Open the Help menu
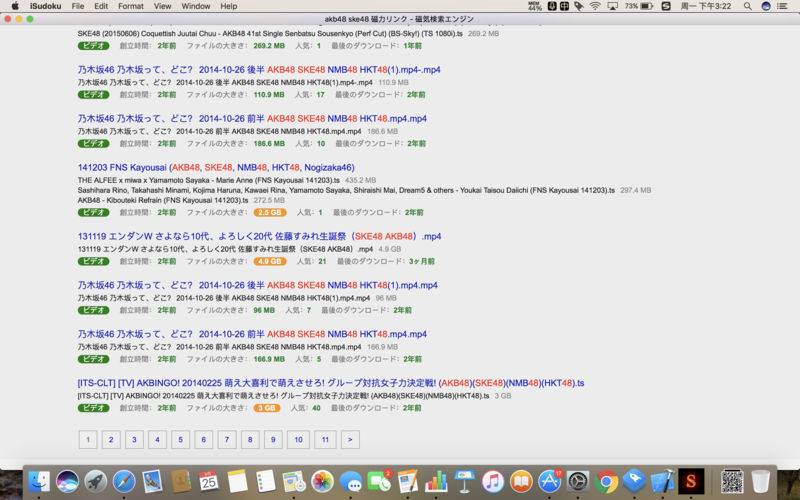This screenshot has height=500, width=800. pos(229,6)
